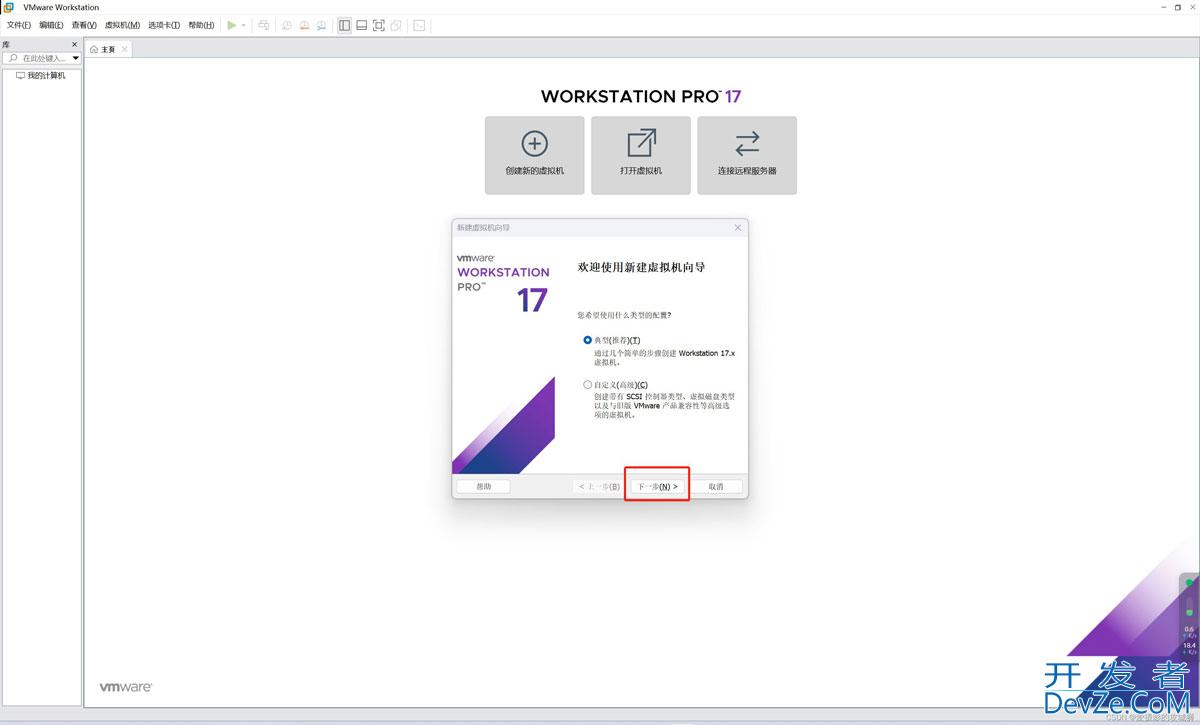Expand the library search dropdown arrow
The width and height of the screenshot is (1200, 725).
click(75, 58)
